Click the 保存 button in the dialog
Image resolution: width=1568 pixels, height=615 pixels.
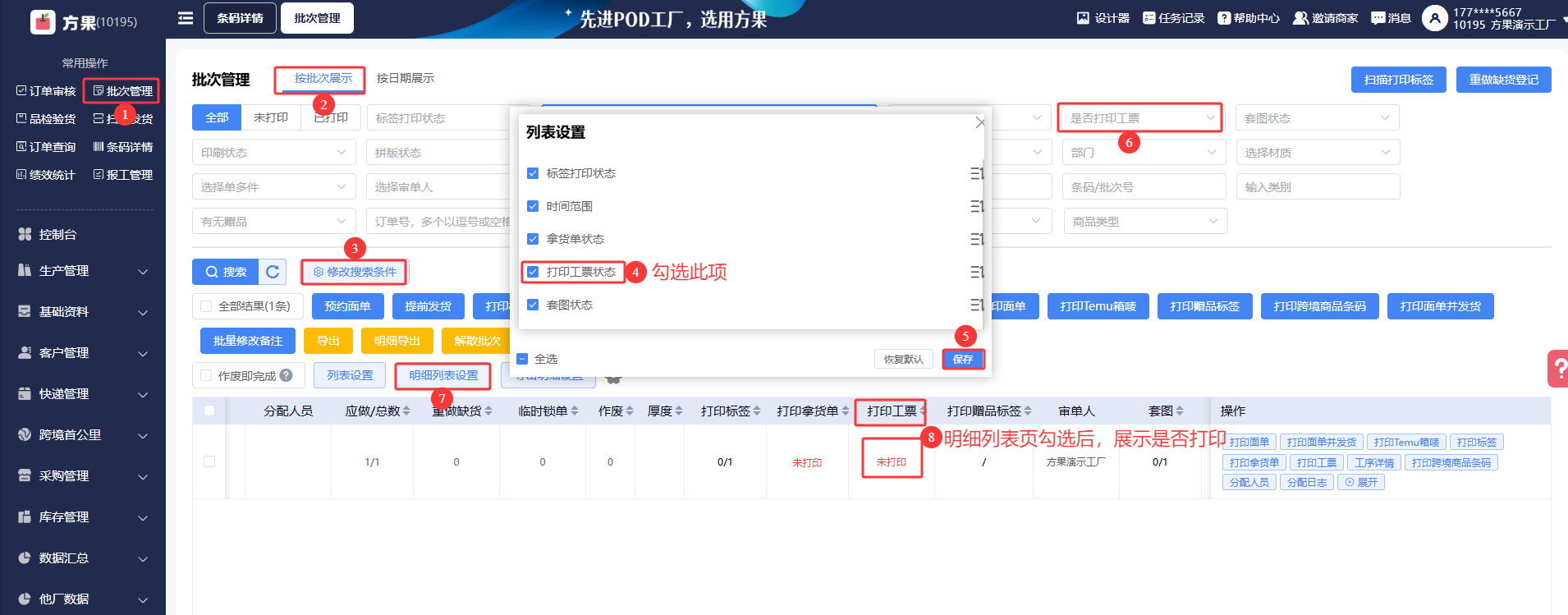pos(963,359)
